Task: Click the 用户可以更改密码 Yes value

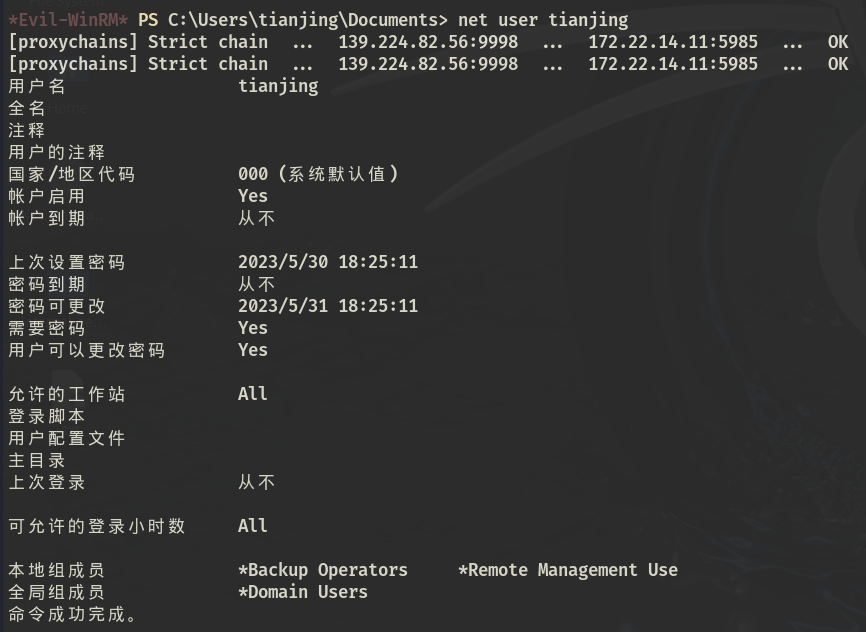Action: [253, 350]
